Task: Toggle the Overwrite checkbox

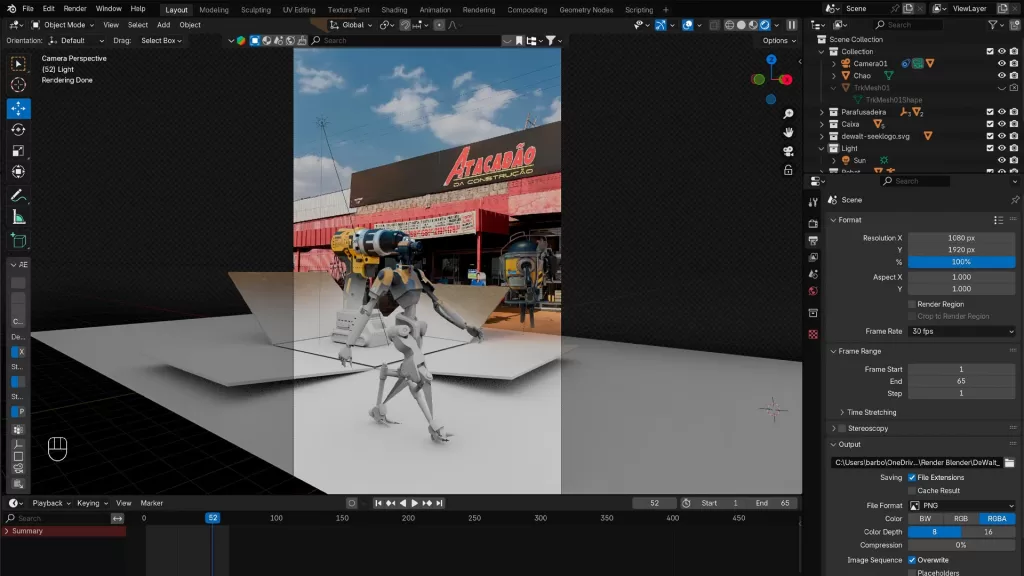Action: 912,560
